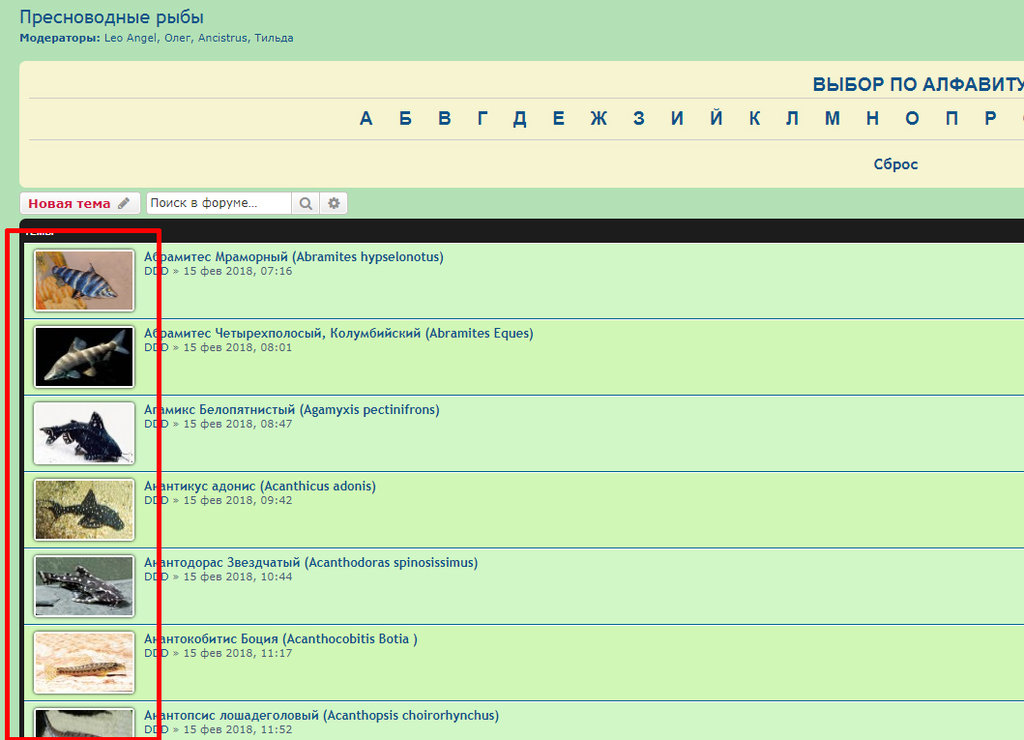1024x740 pixels.
Task: Click the Акантокобитис Боция thumbnail
Action: (x=84, y=662)
